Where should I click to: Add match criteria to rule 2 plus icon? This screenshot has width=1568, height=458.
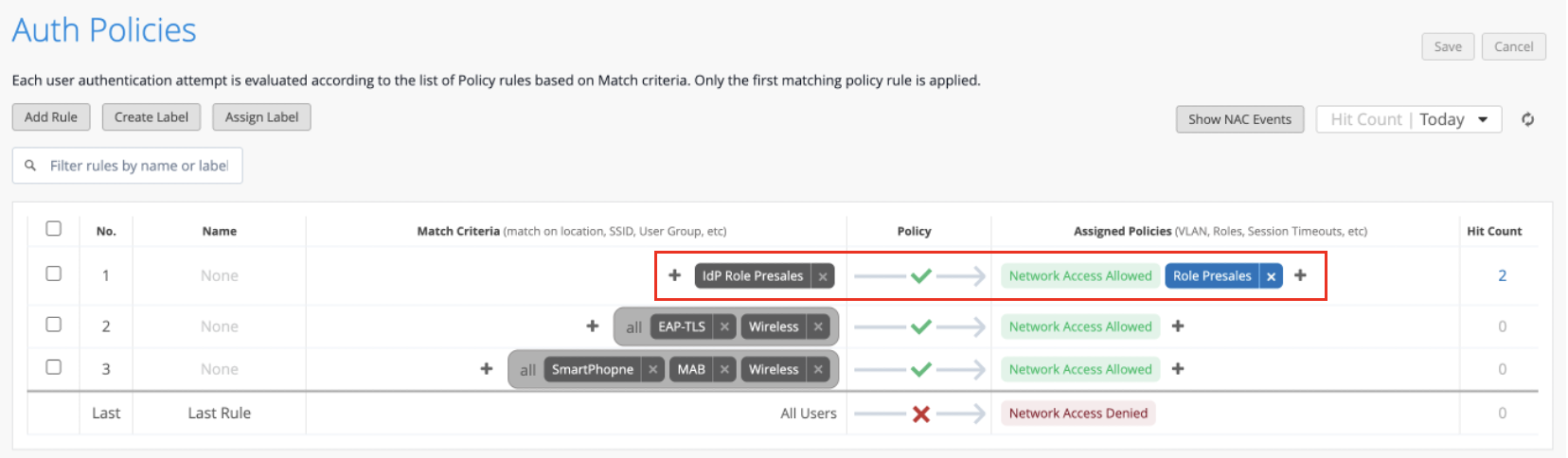tap(593, 326)
